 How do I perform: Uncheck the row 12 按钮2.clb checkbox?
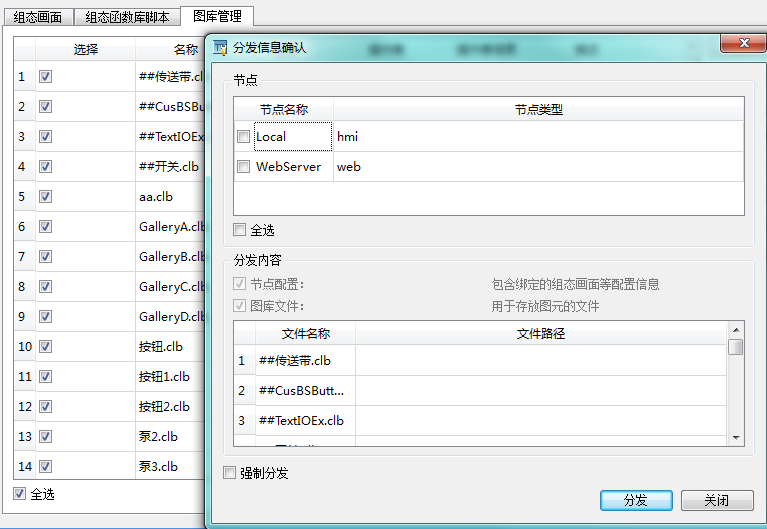point(45,407)
